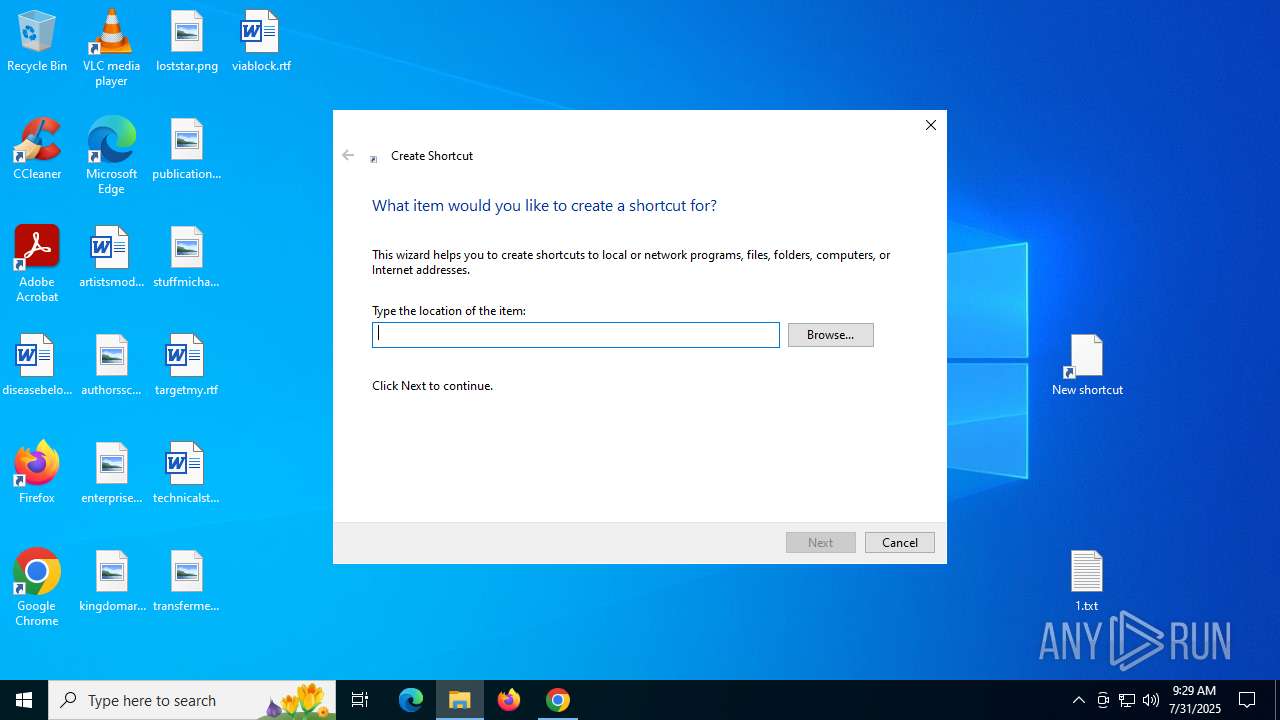Image resolution: width=1280 pixels, height=720 pixels.
Task: Select the 1.txt file icon
Action: 1087,582
